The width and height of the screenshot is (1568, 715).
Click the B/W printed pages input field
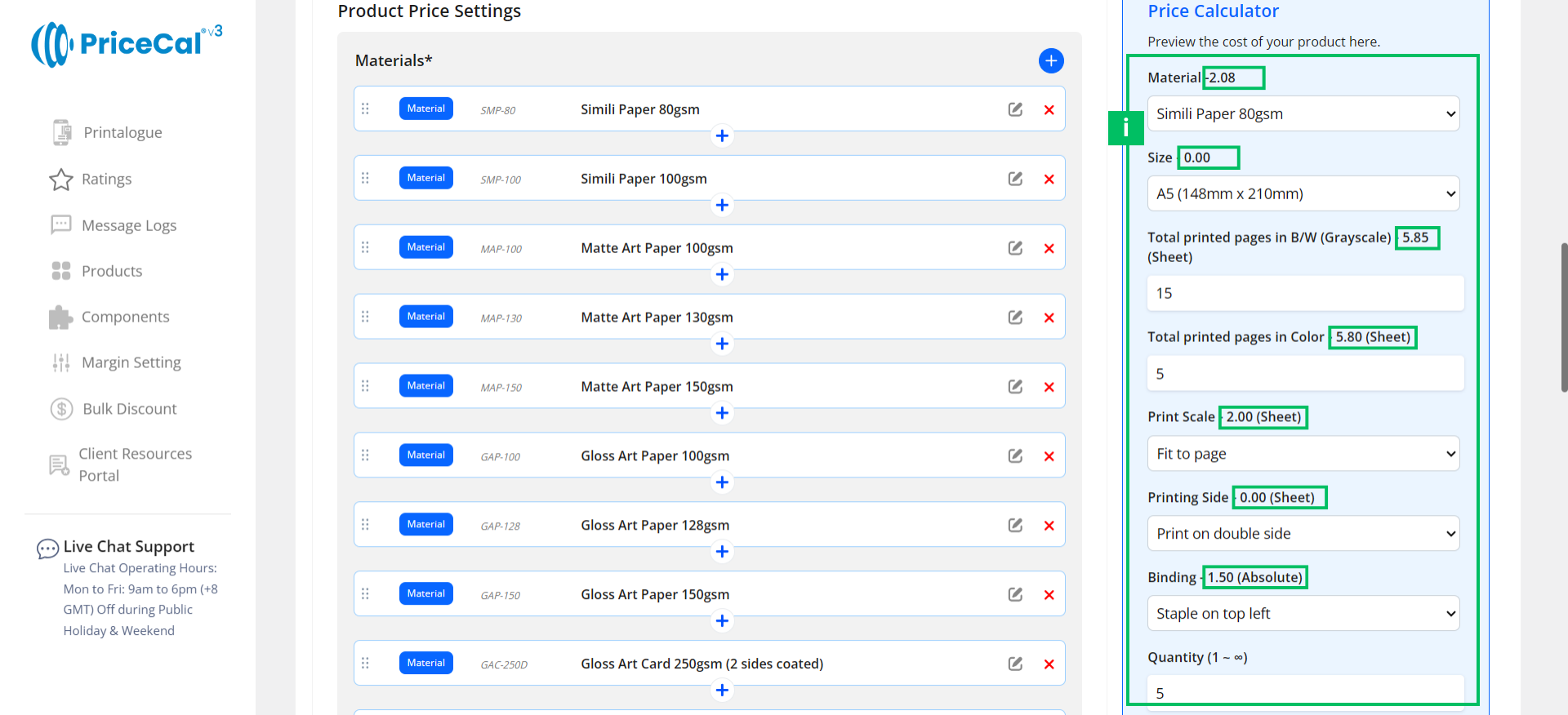[x=1304, y=293]
